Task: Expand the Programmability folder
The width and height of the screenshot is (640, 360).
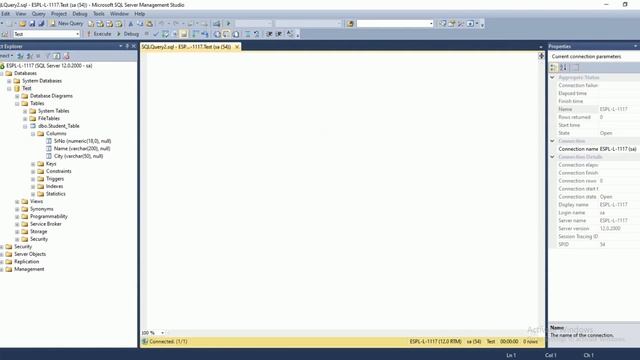Action: click(17, 217)
